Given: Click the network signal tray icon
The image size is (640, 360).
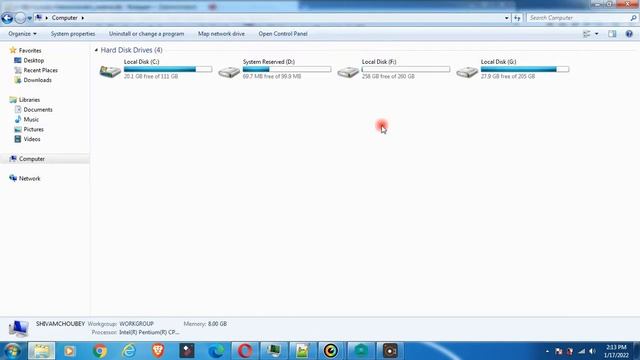Looking at the screenshot, I should (581, 351).
